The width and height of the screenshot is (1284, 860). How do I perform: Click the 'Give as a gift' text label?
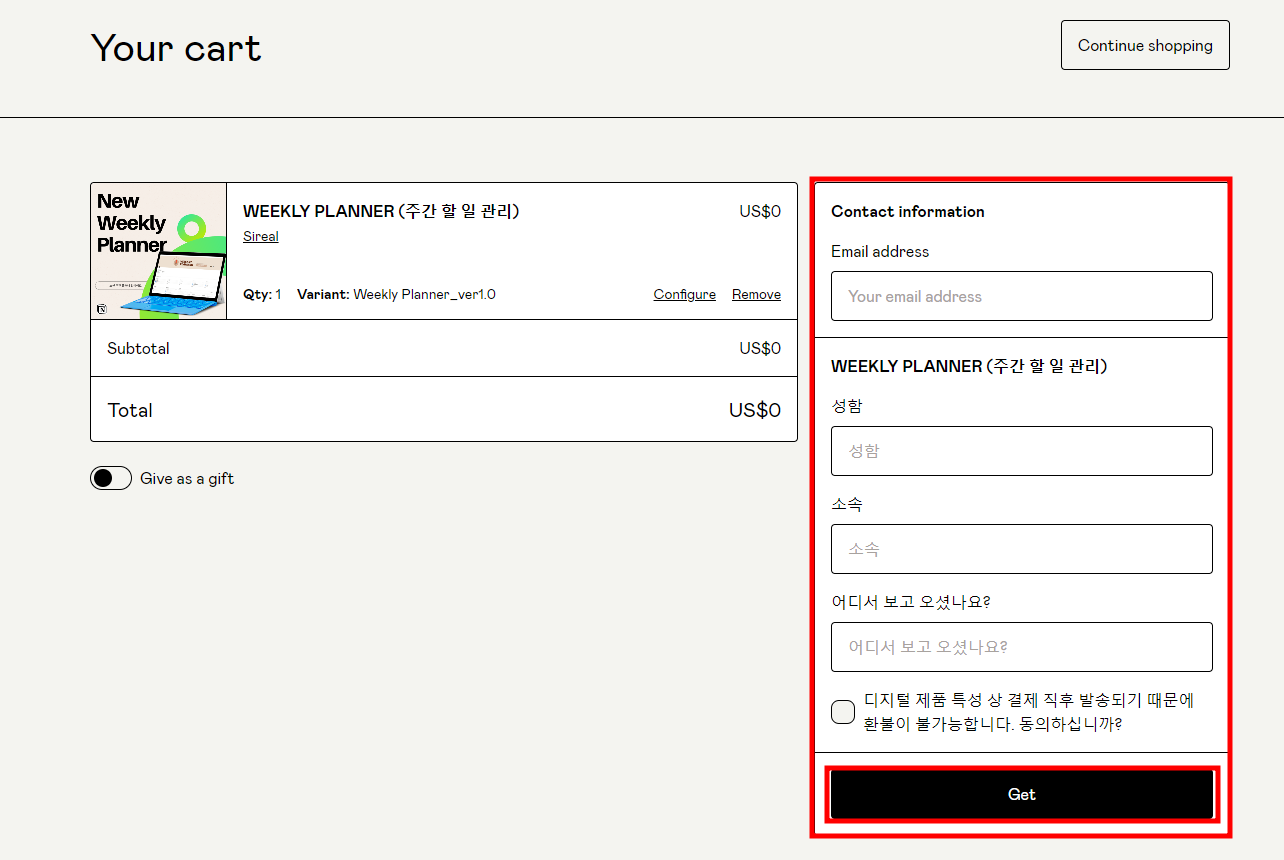pyautogui.click(x=187, y=479)
